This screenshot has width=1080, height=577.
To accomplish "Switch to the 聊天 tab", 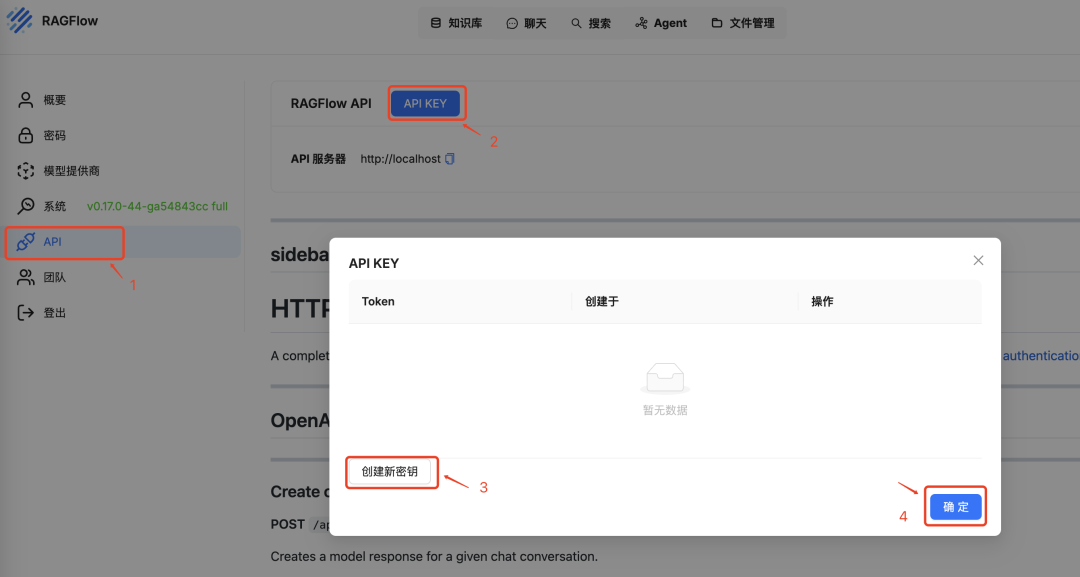I will pyautogui.click(x=526, y=23).
